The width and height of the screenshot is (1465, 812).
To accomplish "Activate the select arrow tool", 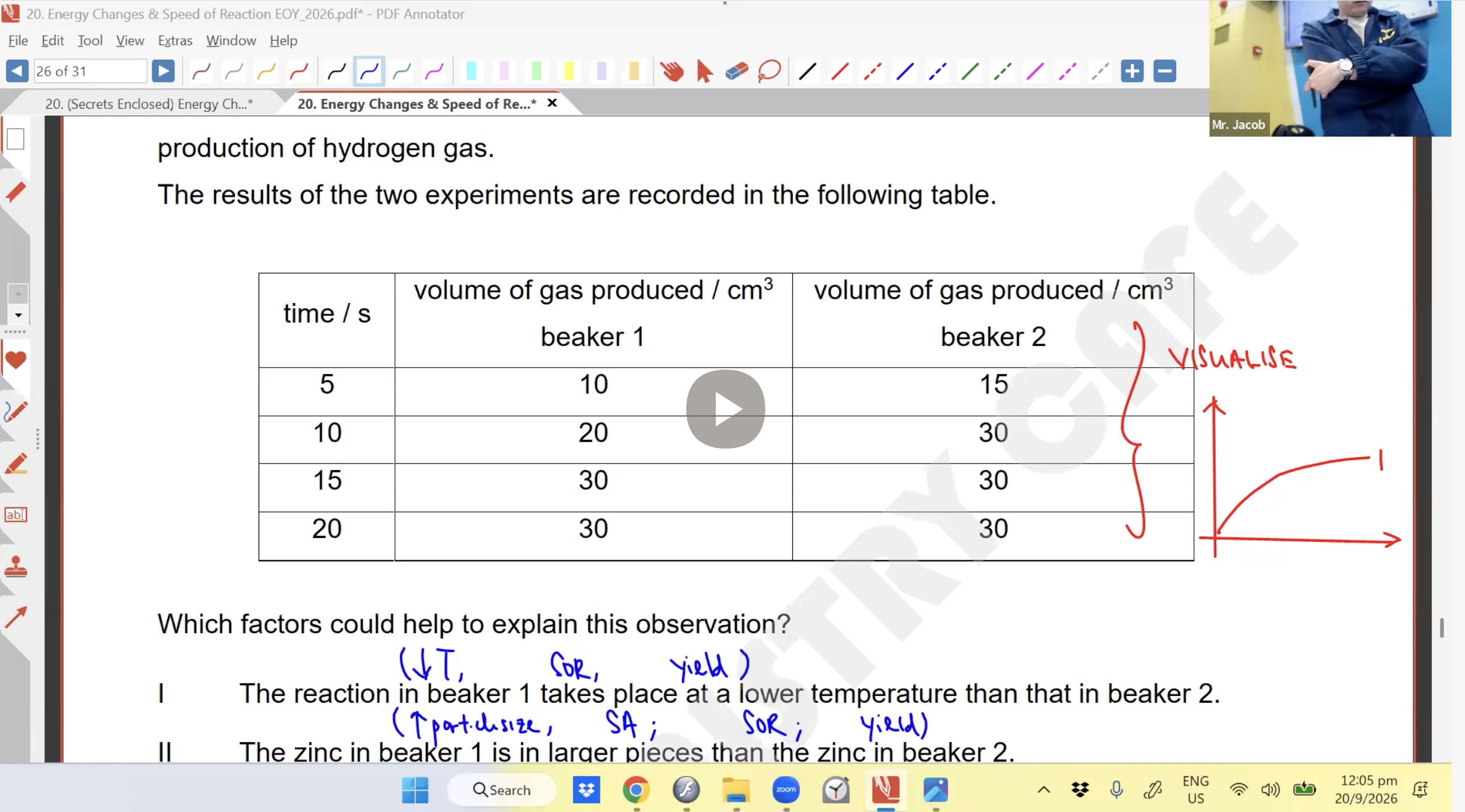I will (x=704, y=72).
